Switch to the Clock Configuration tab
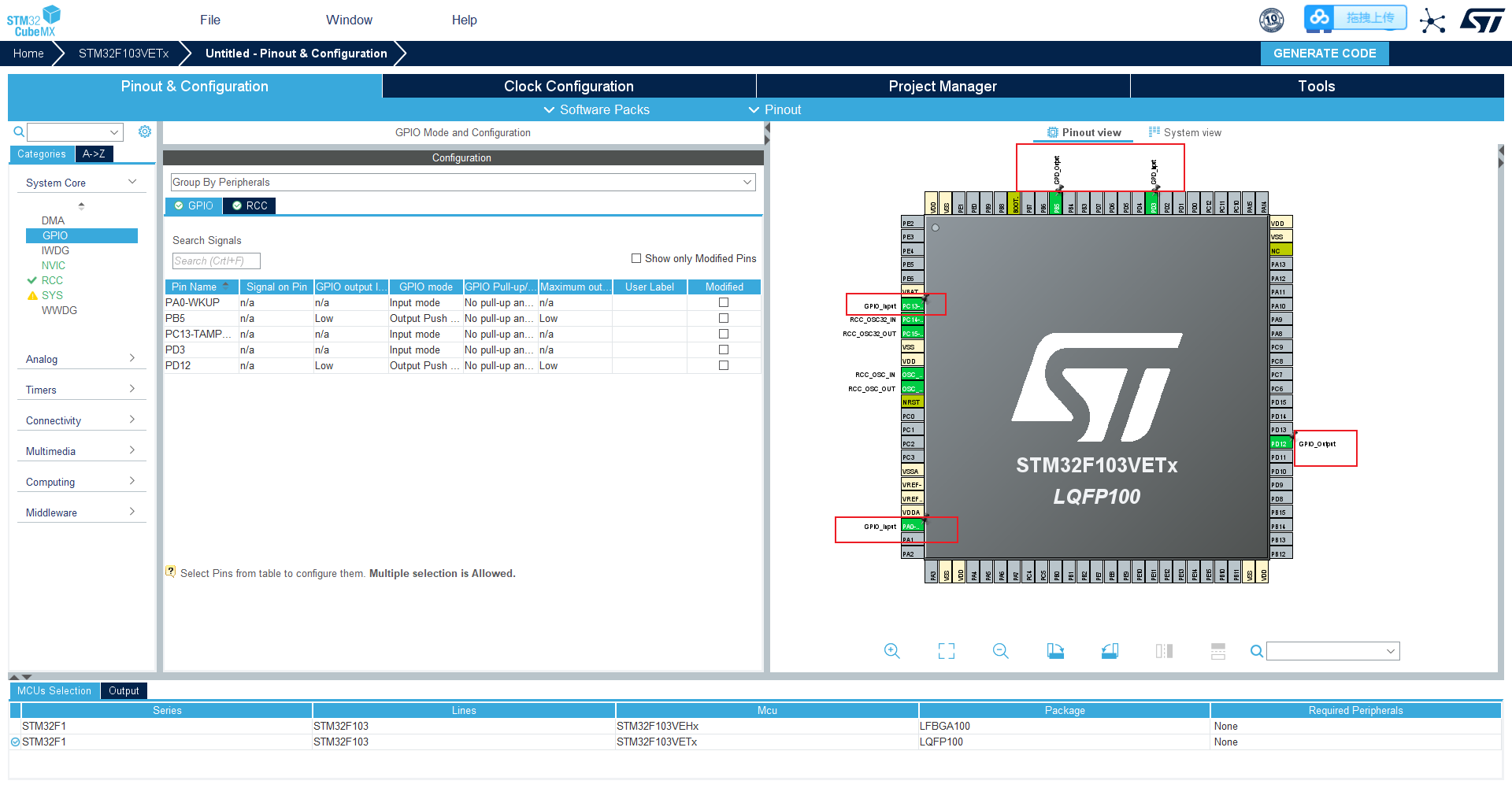Image resolution: width=1512 pixels, height=788 pixels. pyautogui.click(x=569, y=86)
